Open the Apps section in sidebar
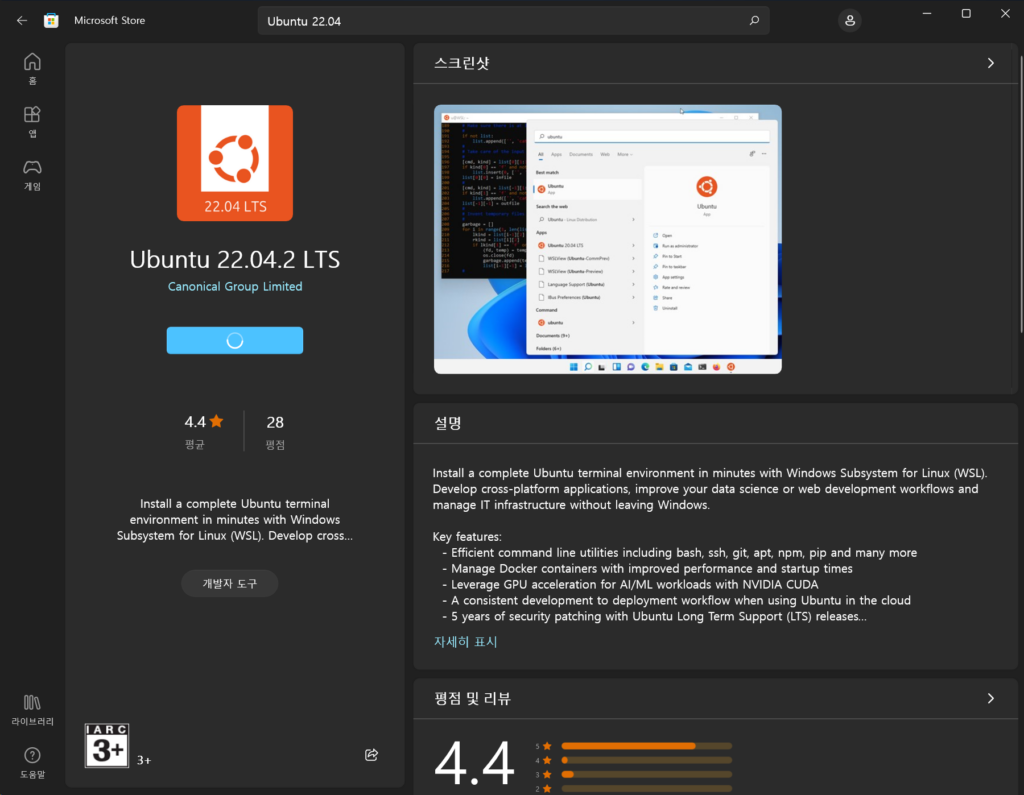The image size is (1024, 795). [x=32, y=122]
